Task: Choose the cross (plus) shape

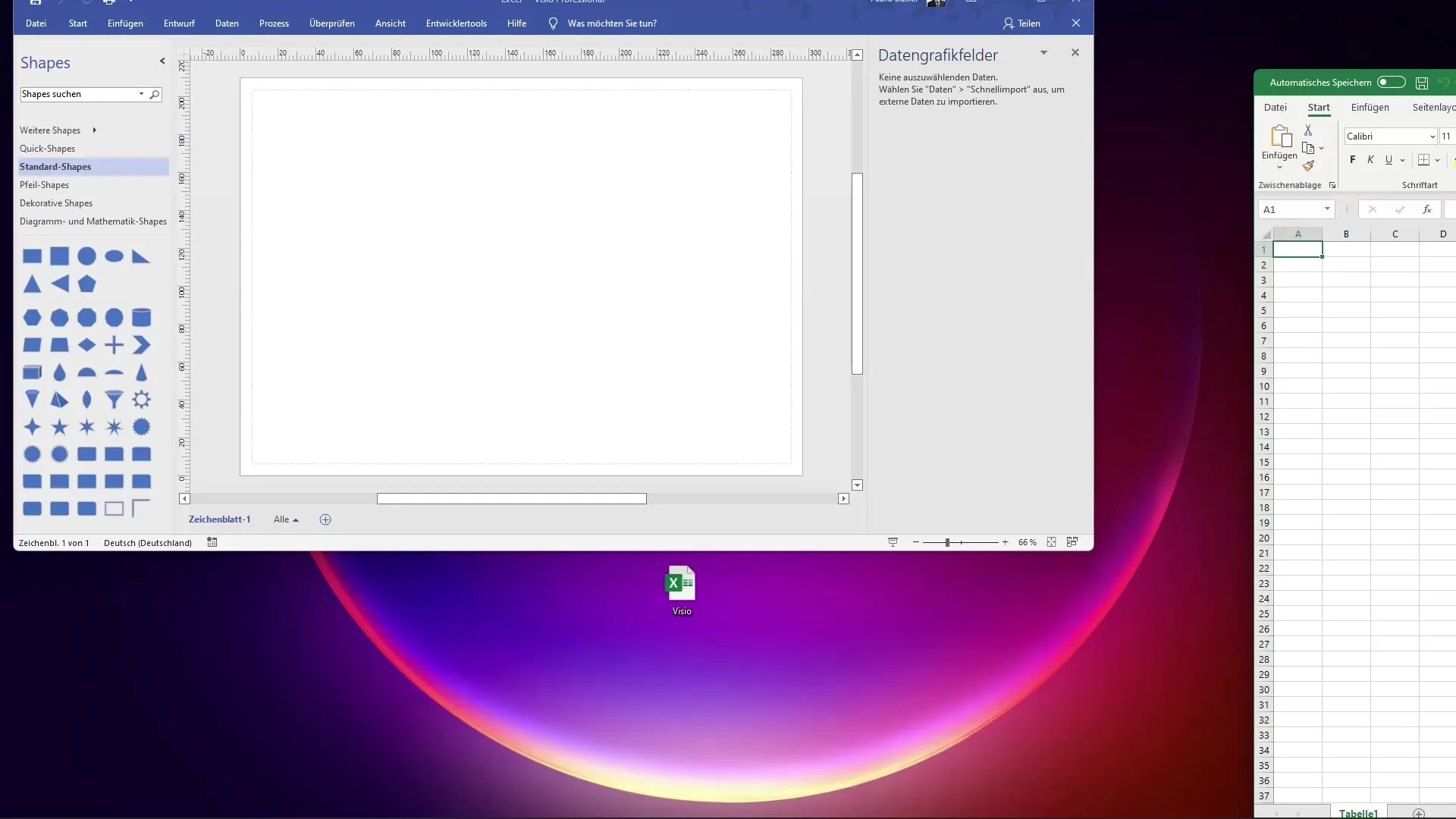Action: (115, 345)
